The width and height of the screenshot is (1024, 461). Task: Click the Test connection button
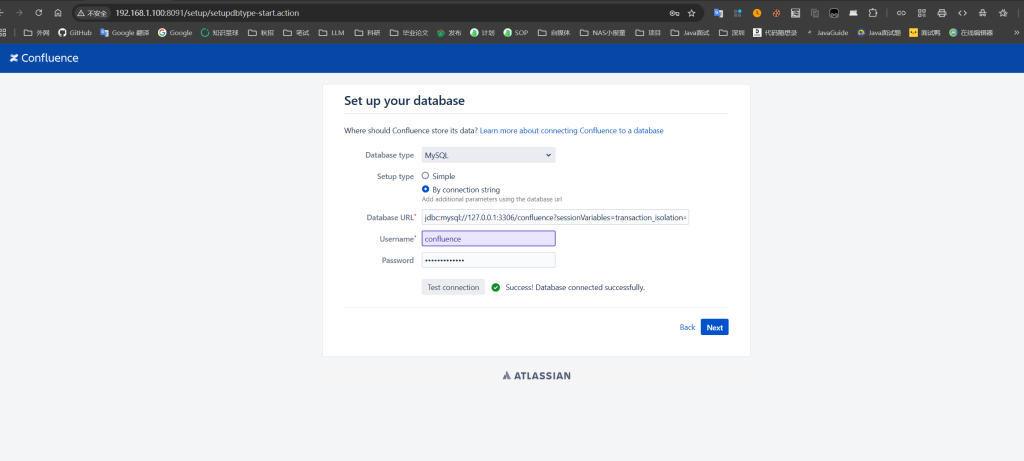click(x=453, y=287)
